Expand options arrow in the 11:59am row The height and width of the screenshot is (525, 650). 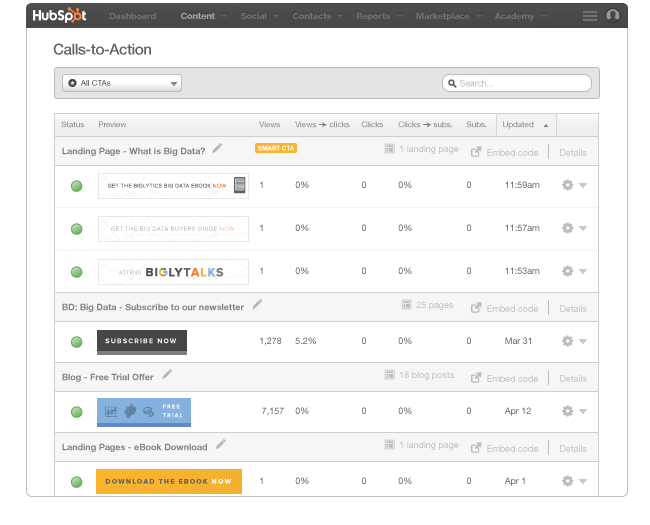coord(583,185)
